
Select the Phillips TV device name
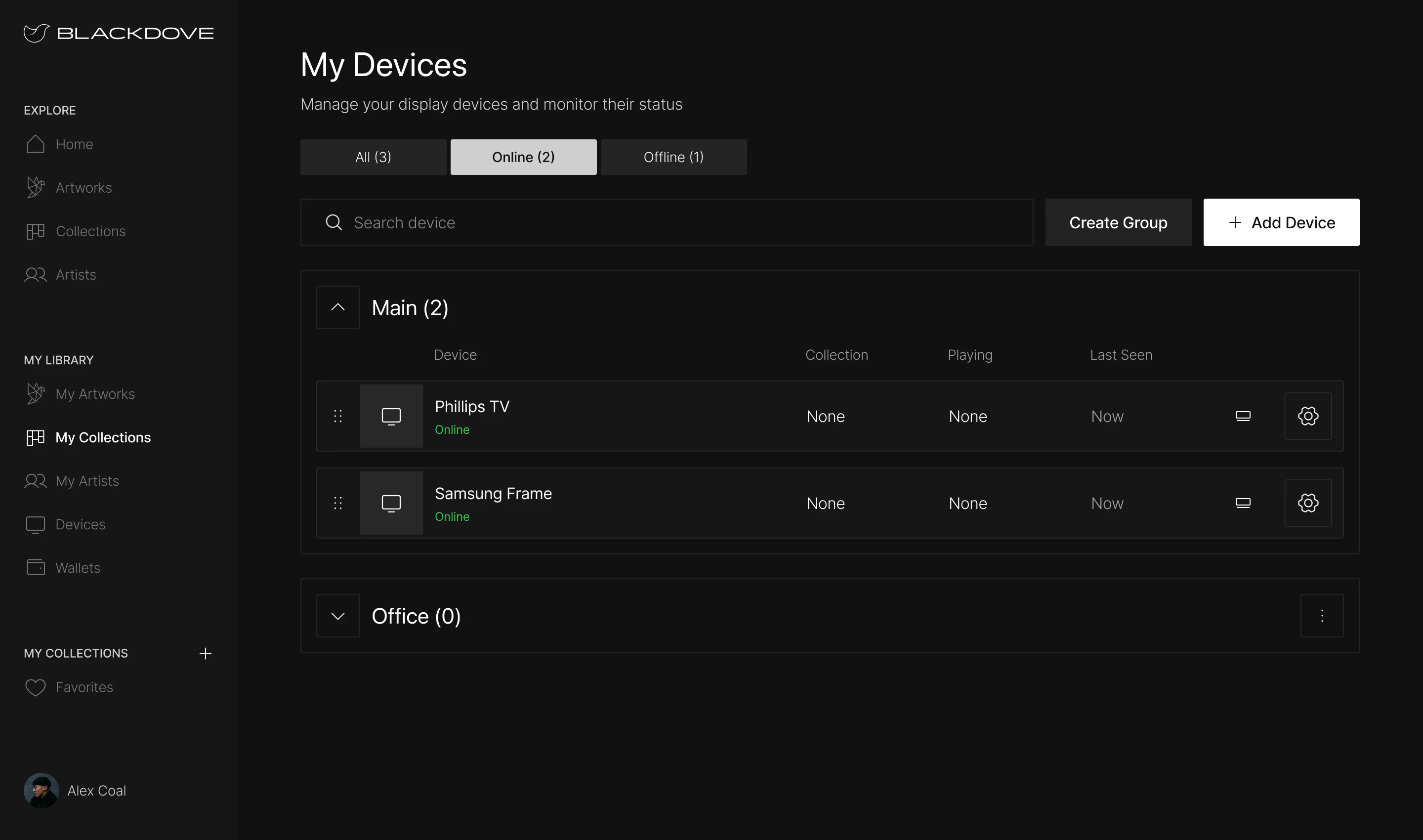tap(472, 407)
